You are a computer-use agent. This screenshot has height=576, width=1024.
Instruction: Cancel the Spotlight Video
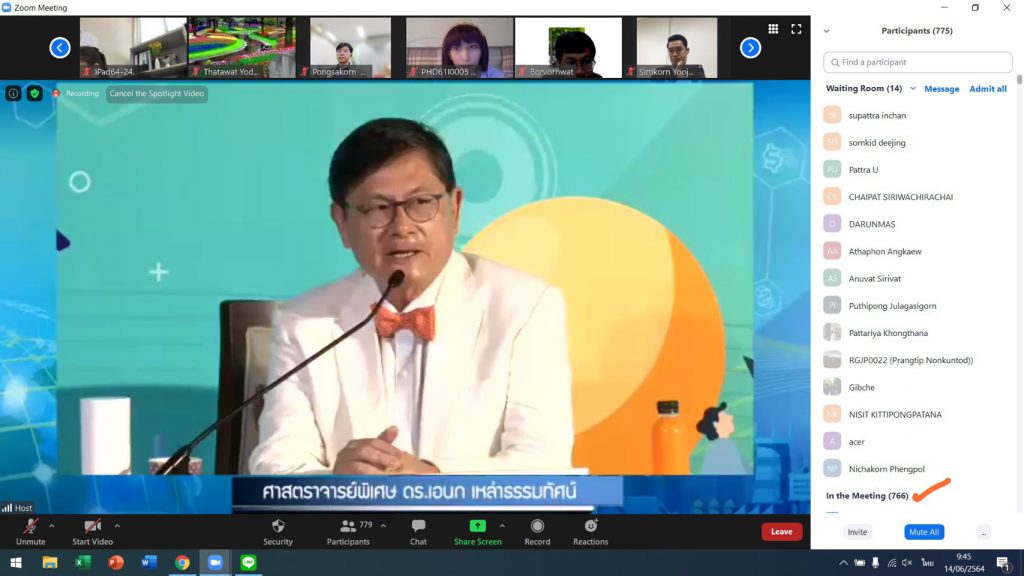157,93
